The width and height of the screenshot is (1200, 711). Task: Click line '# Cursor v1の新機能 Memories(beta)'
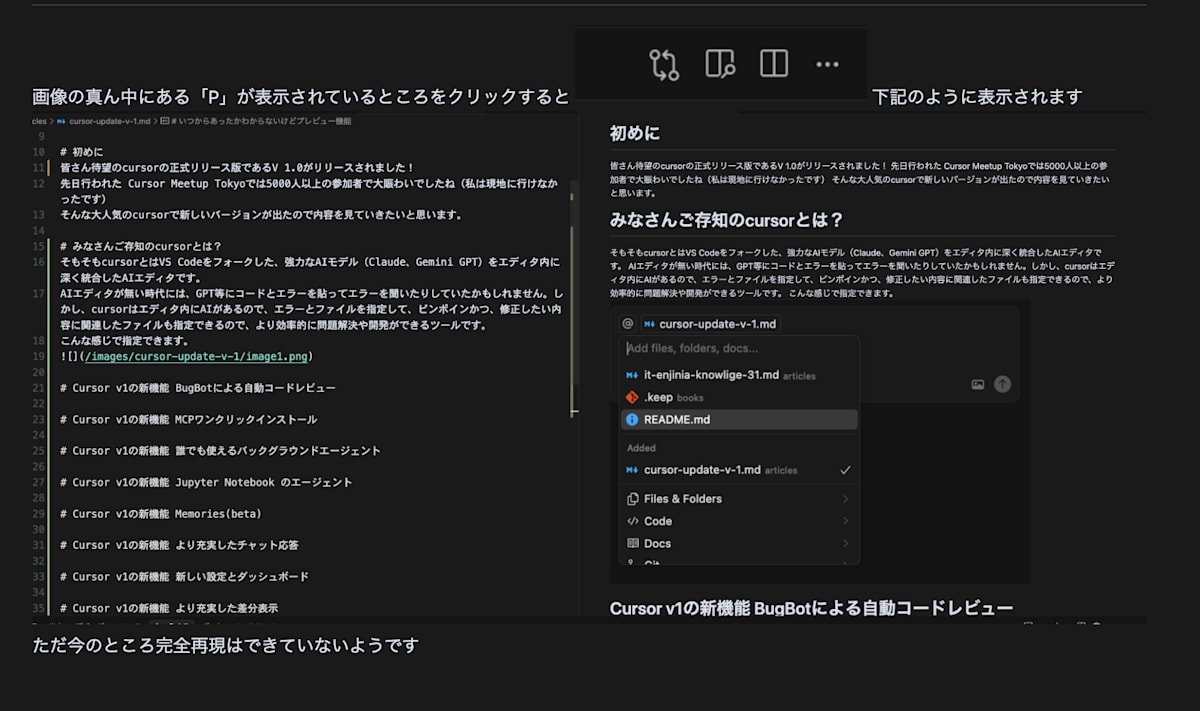coord(160,514)
